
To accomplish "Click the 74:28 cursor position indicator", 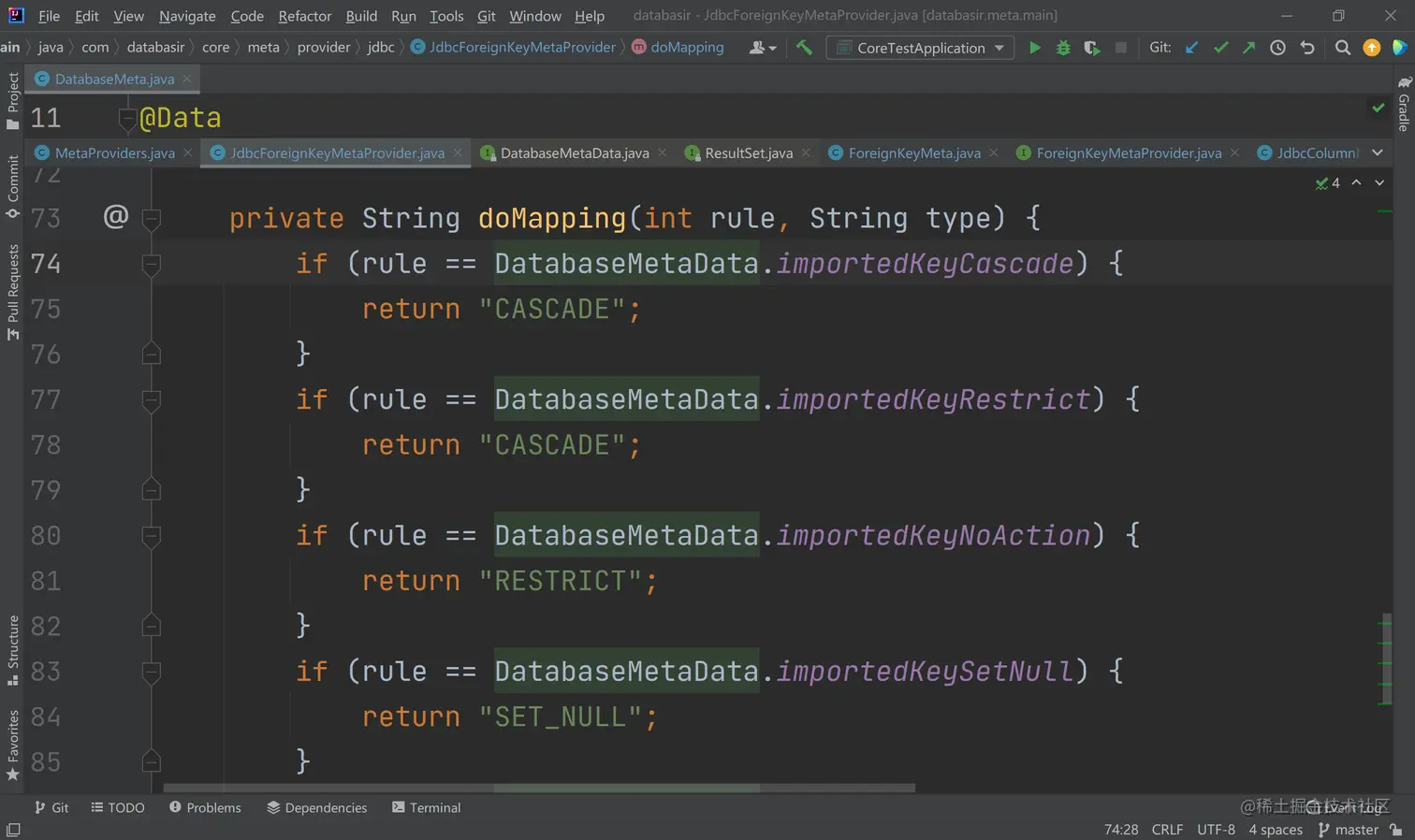I will 1121,830.
